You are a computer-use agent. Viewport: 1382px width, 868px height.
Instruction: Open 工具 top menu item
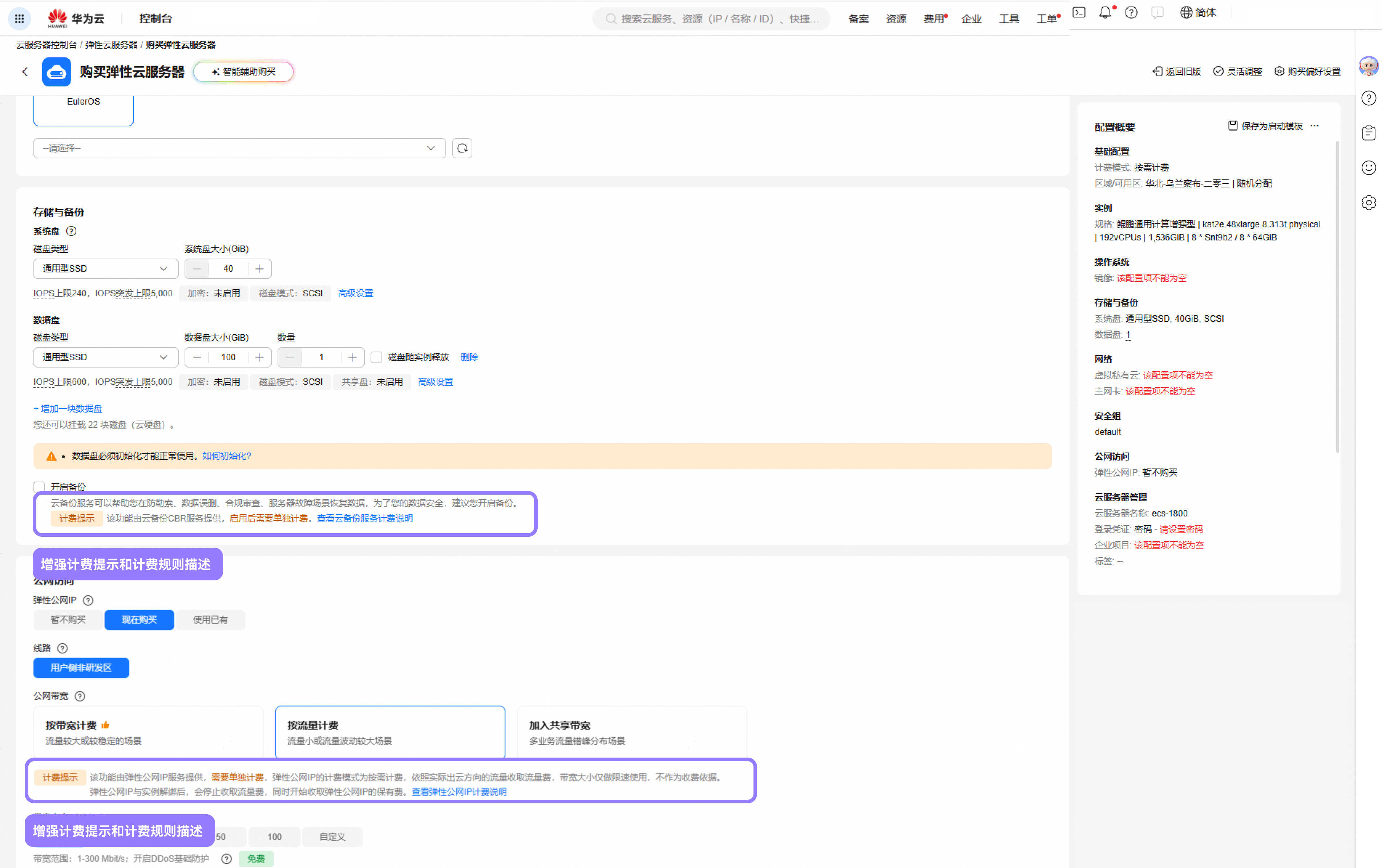[x=1009, y=19]
